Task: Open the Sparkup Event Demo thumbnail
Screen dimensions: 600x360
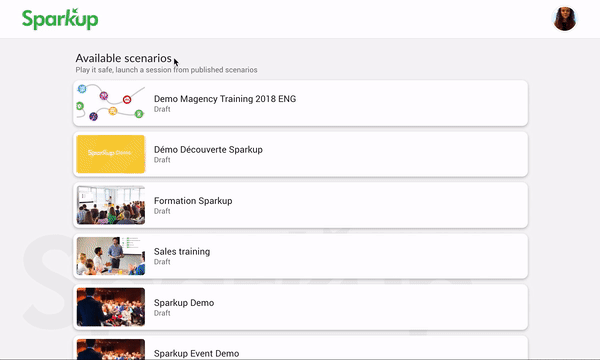Action: [x=111, y=349]
